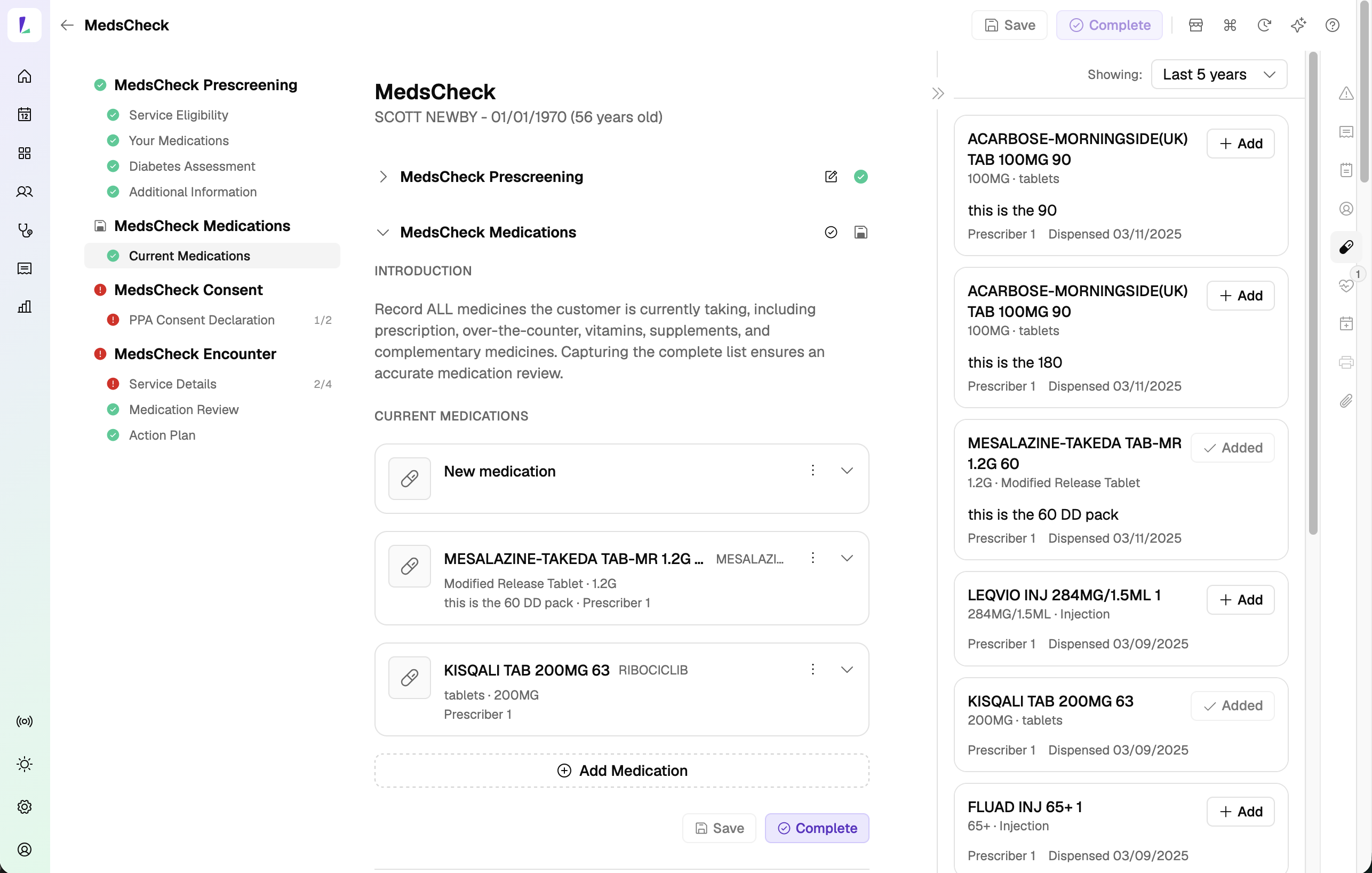Toggle the light theme sun icon

[25, 764]
